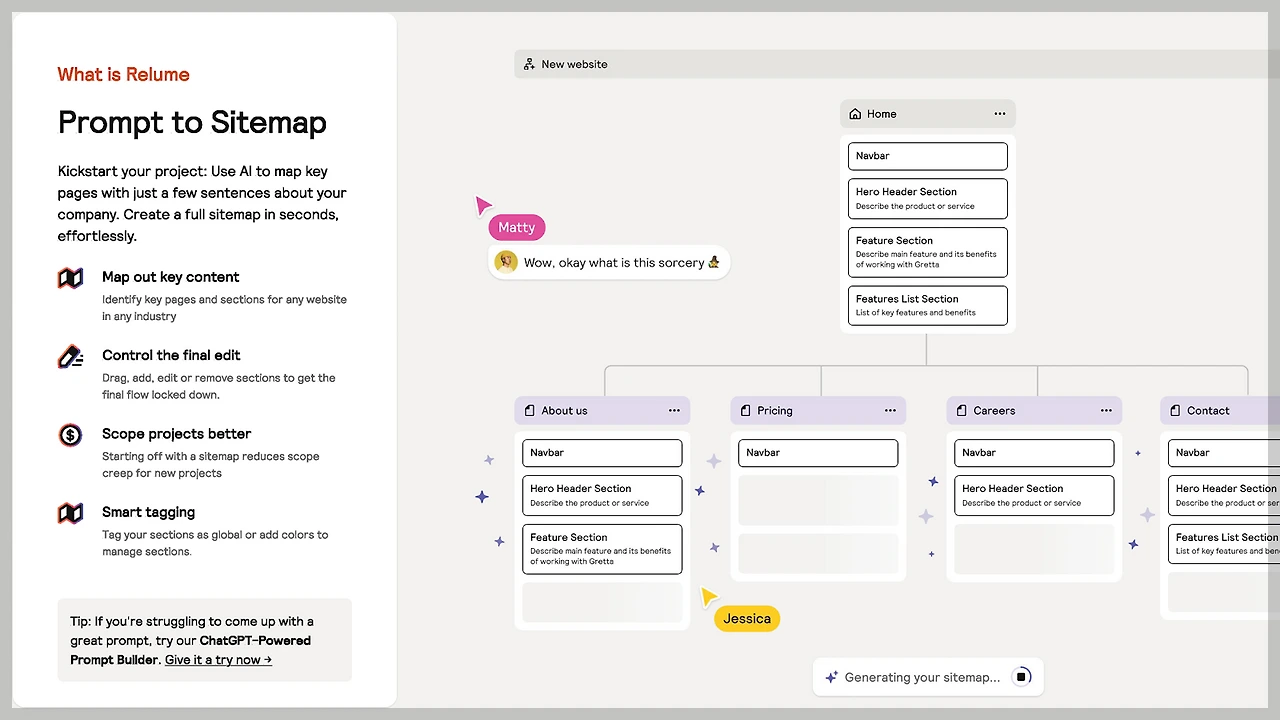Click the "Map out key content" heading
This screenshot has height=720, width=1280.
(x=171, y=277)
